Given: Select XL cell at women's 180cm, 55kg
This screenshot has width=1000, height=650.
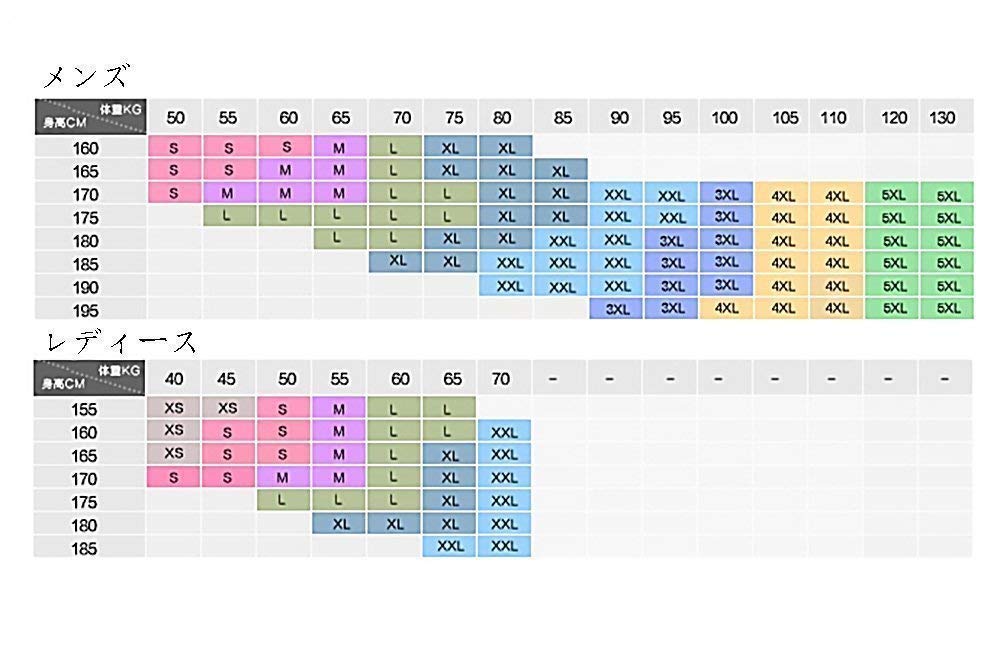Looking at the screenshot, I should point(339,523).
